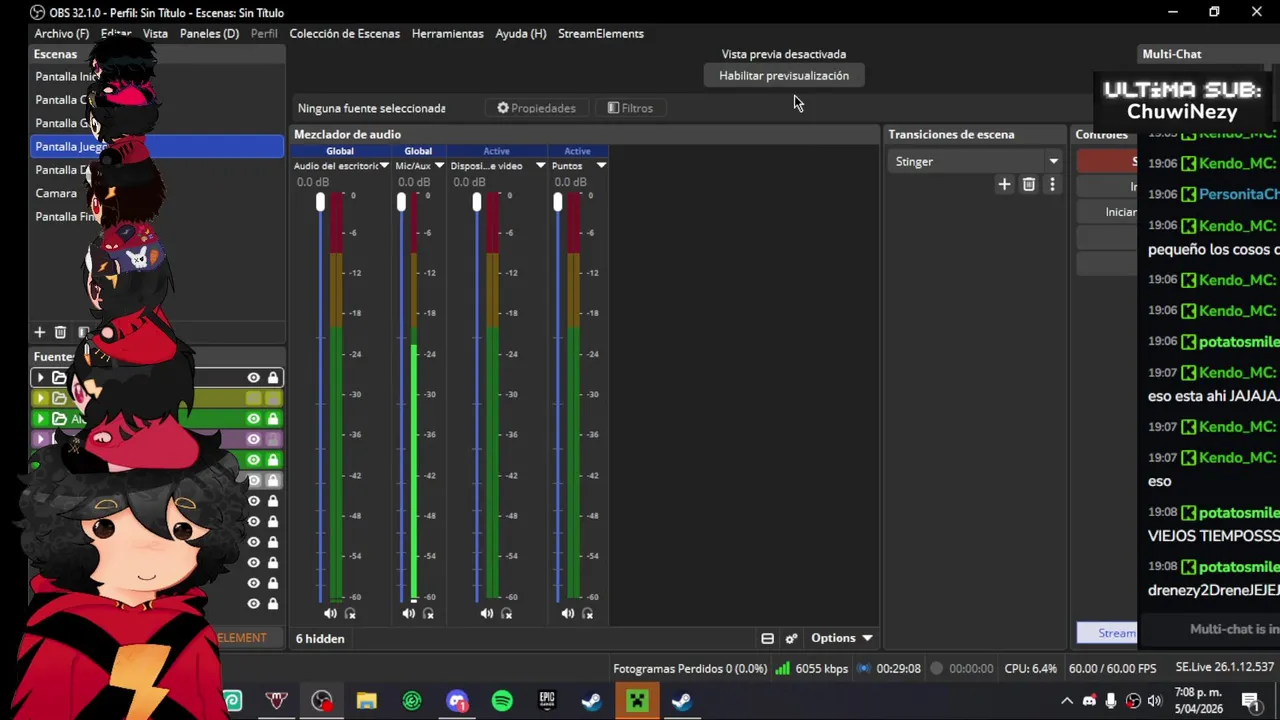Open Colección de Escenas menu
1280x720 pixels.
click(x=344, y=33)
